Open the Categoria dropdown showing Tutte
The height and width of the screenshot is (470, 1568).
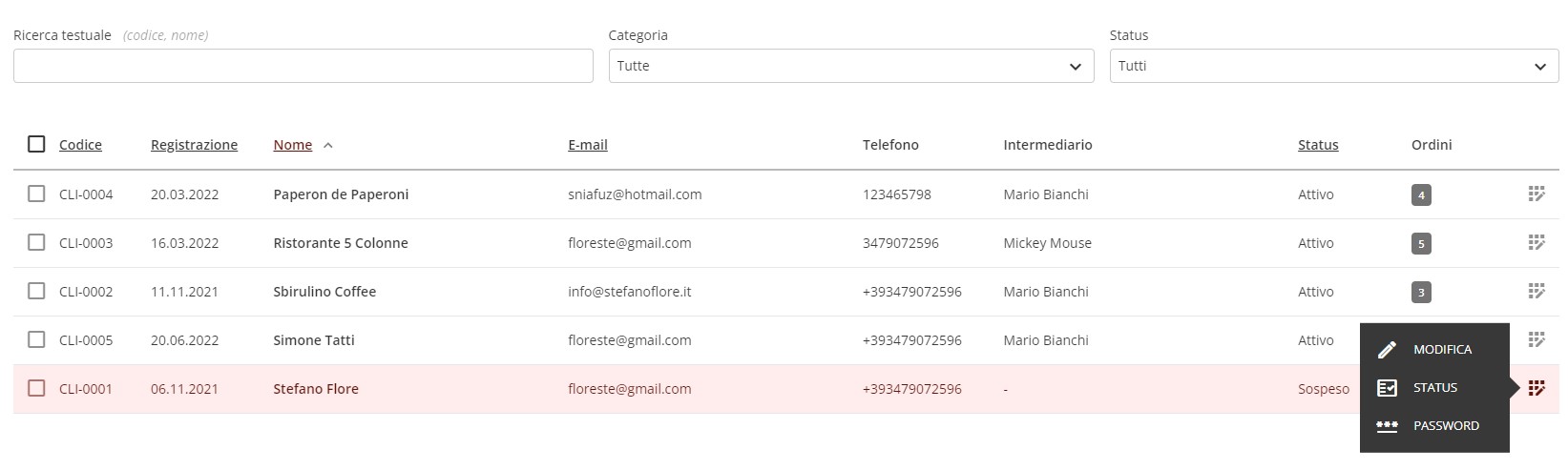851,66
